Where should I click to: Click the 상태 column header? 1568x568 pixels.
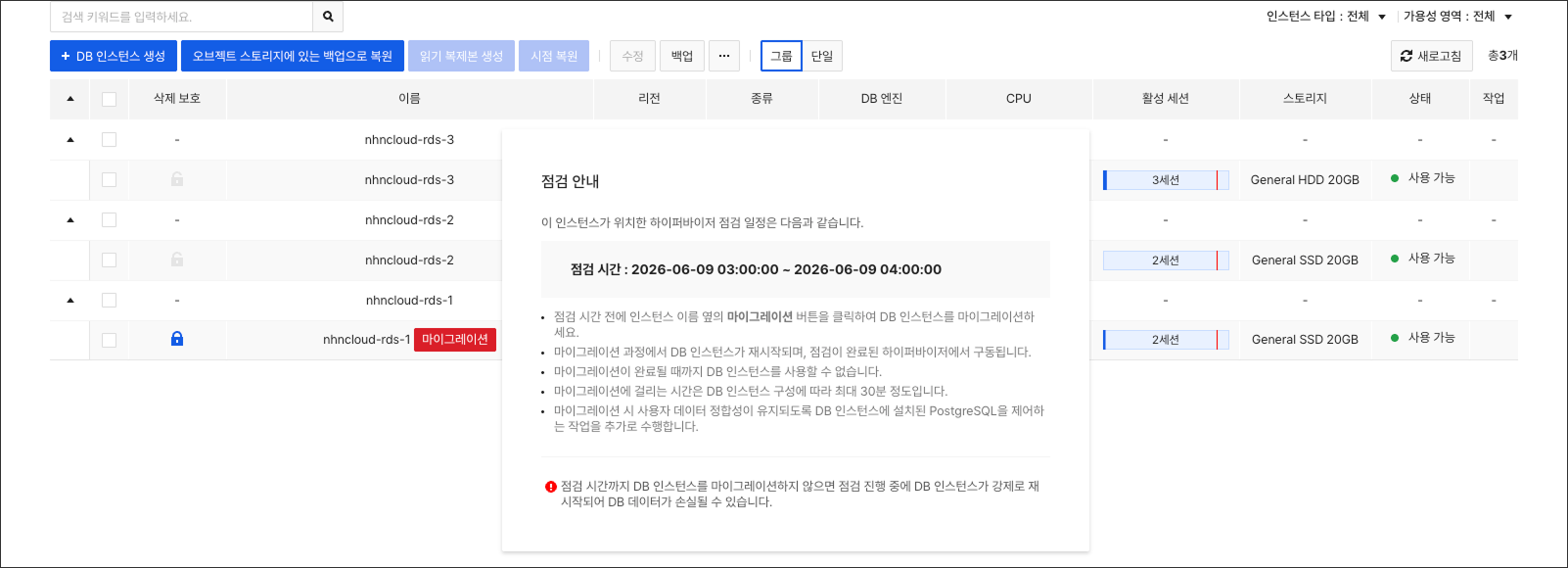click(1420, 99)
